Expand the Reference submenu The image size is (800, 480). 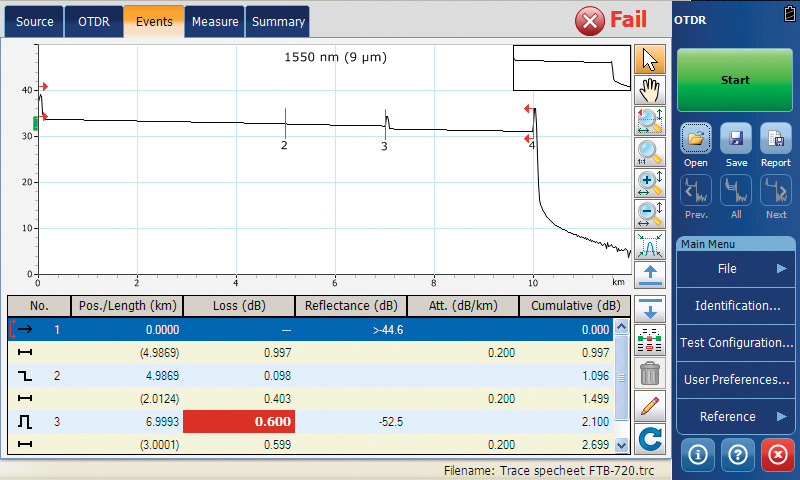(x=735, y=416)
